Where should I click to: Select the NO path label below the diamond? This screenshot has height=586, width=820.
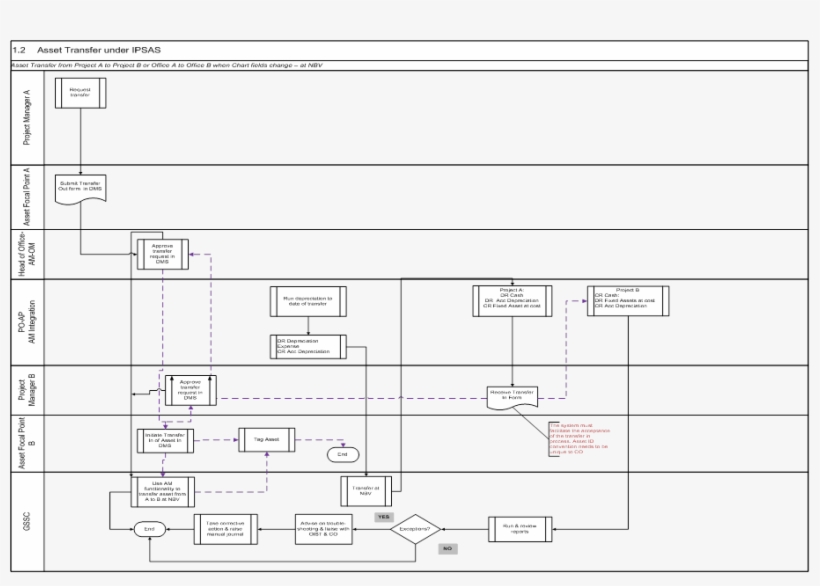pos(446,546)
